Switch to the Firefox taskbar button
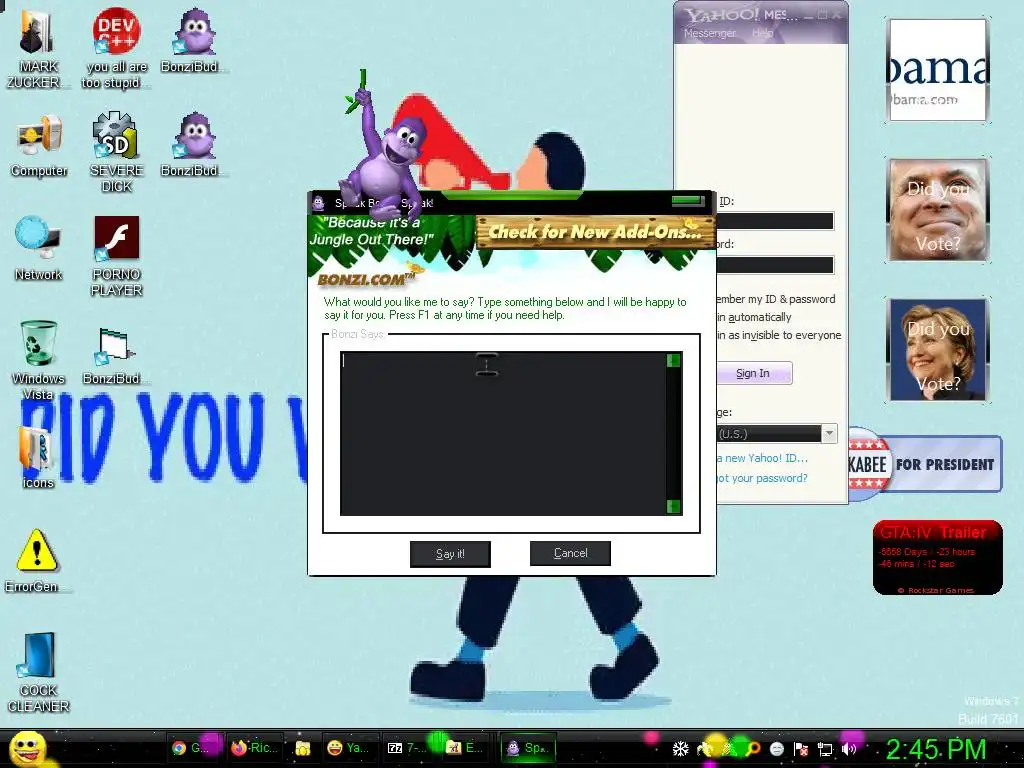Image resolution: width=1024 pixels, height=768 pixels. (x=255, y=748)
